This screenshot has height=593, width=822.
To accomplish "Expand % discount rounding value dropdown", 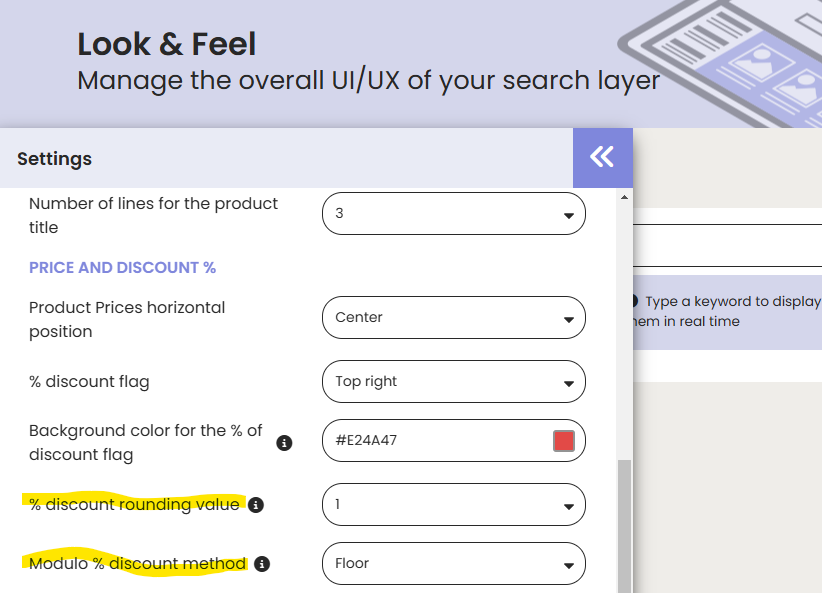I will [453, 505].
